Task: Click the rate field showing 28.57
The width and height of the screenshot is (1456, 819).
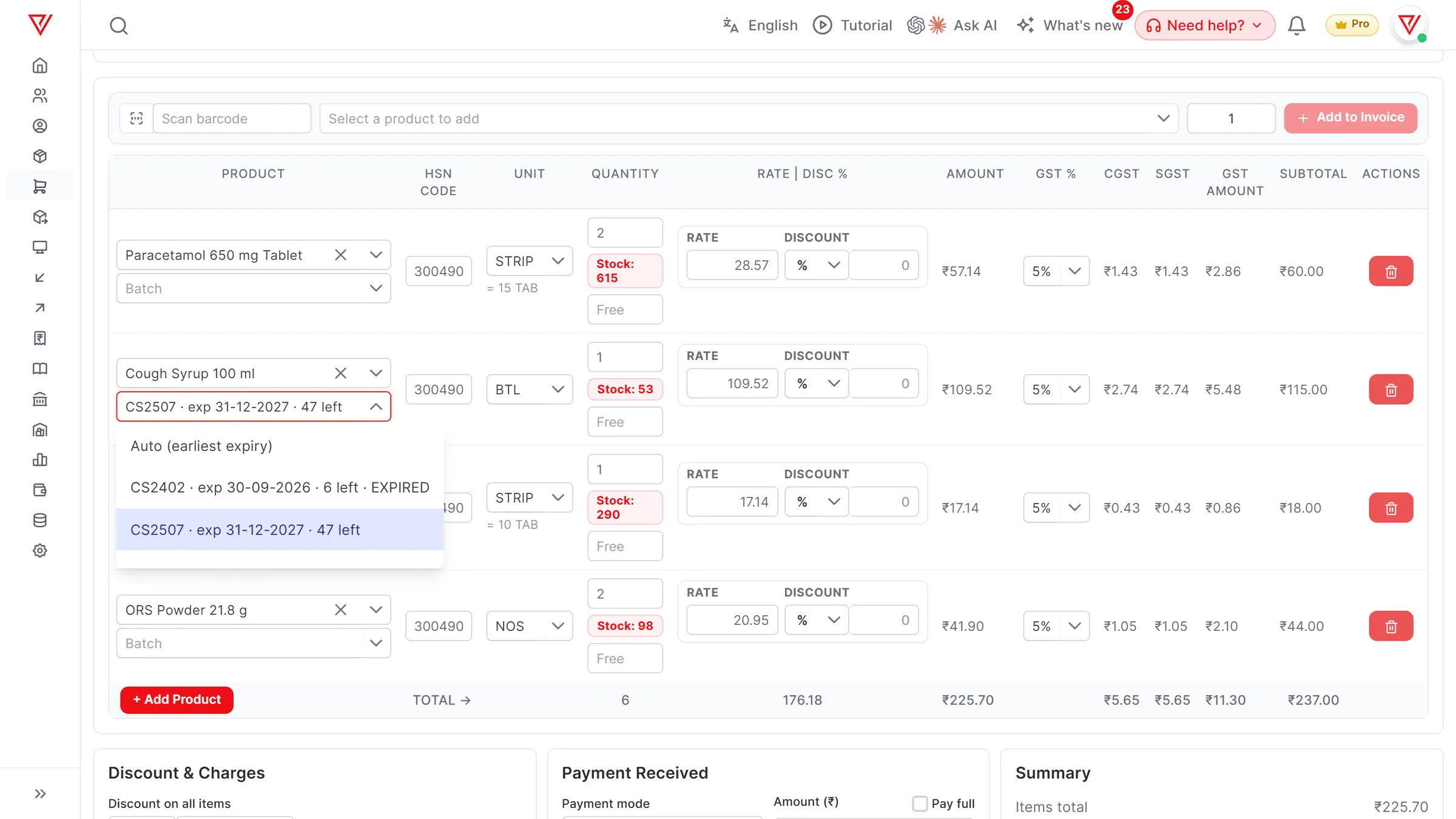Action: pyautogui.click(x=732, y=265)
